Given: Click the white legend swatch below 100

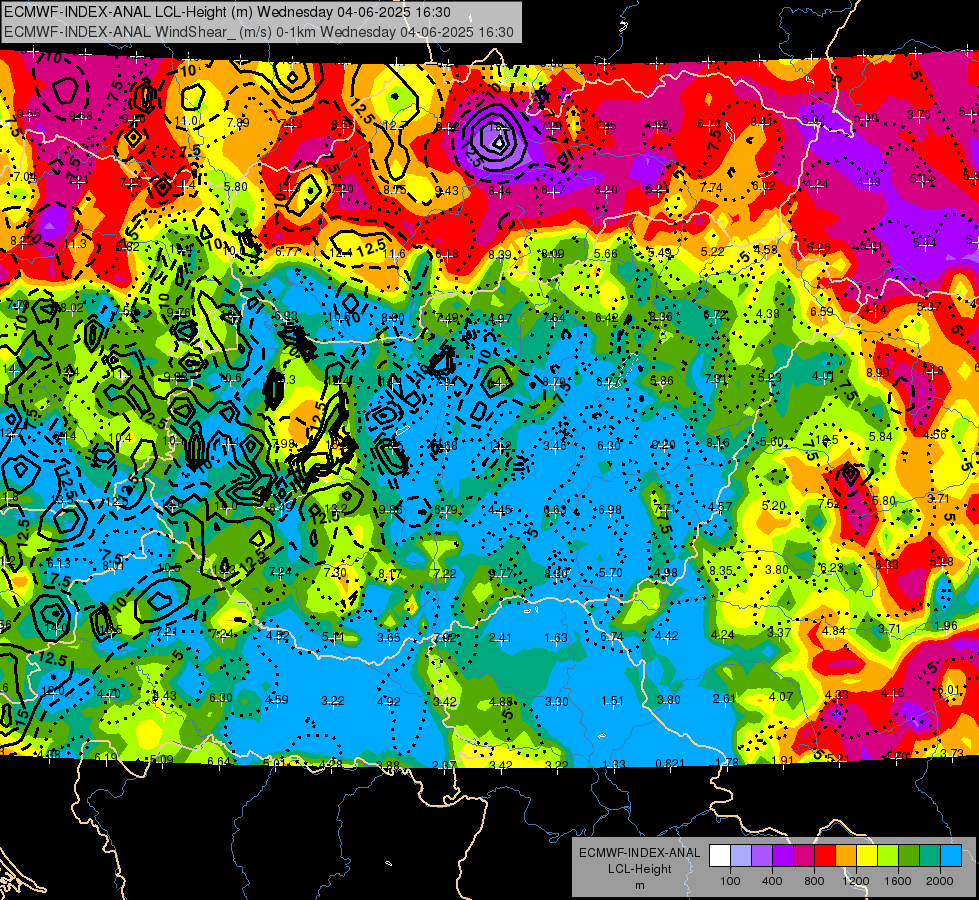Looking at the screenshot, I should click(x=720, y=855).
